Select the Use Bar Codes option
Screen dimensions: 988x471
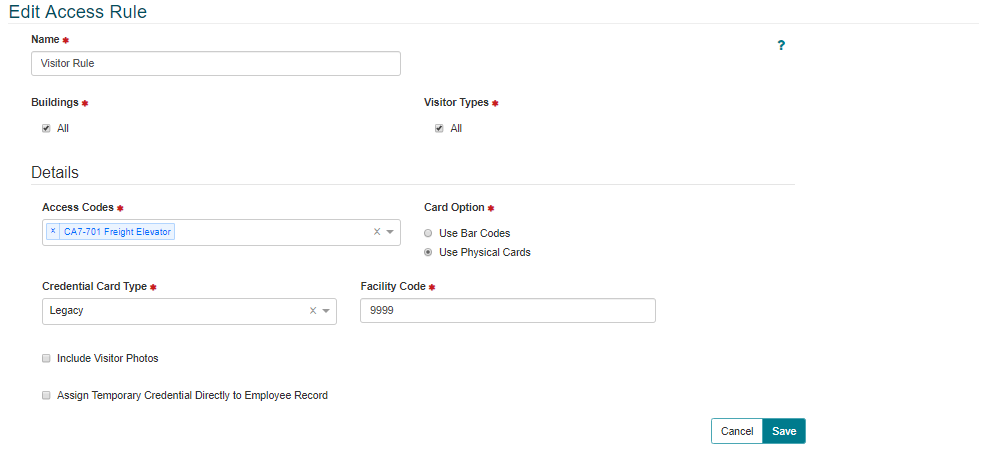pyautogui.click(x=428, y=233)
